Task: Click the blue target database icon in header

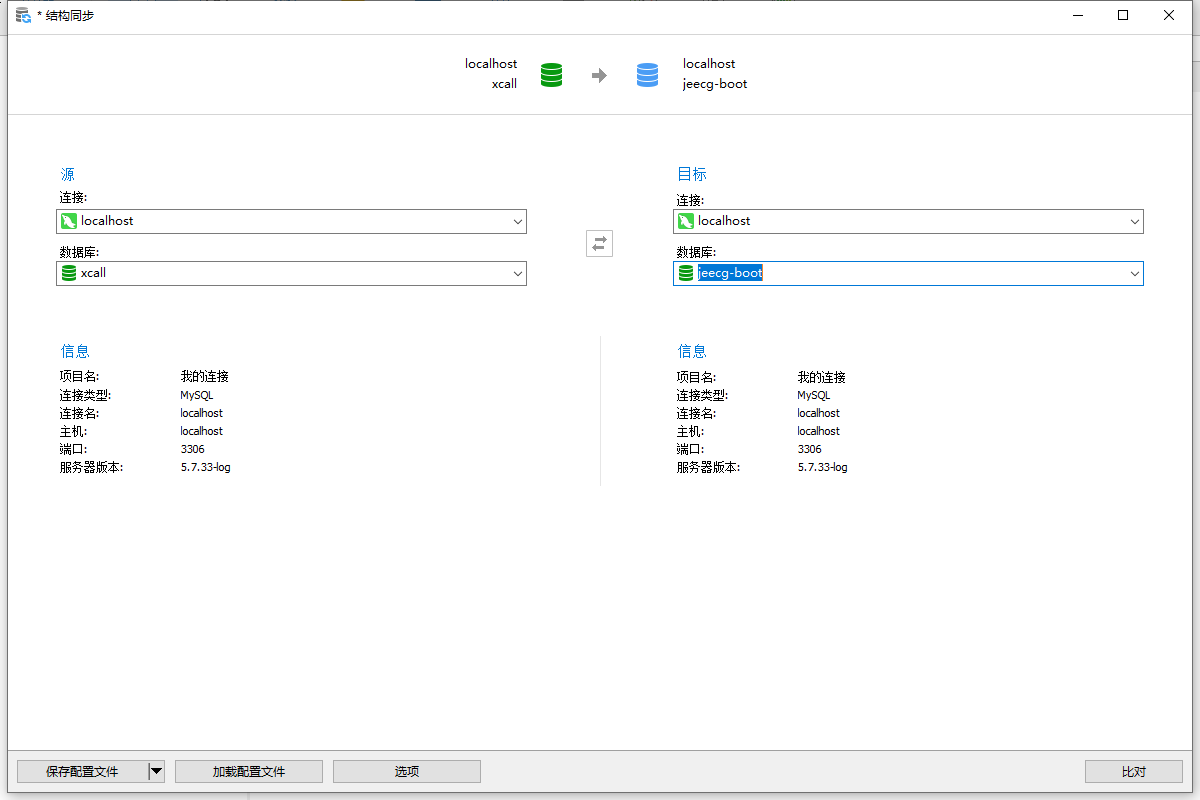Action: pyautogui.click(x=647, y=74)
